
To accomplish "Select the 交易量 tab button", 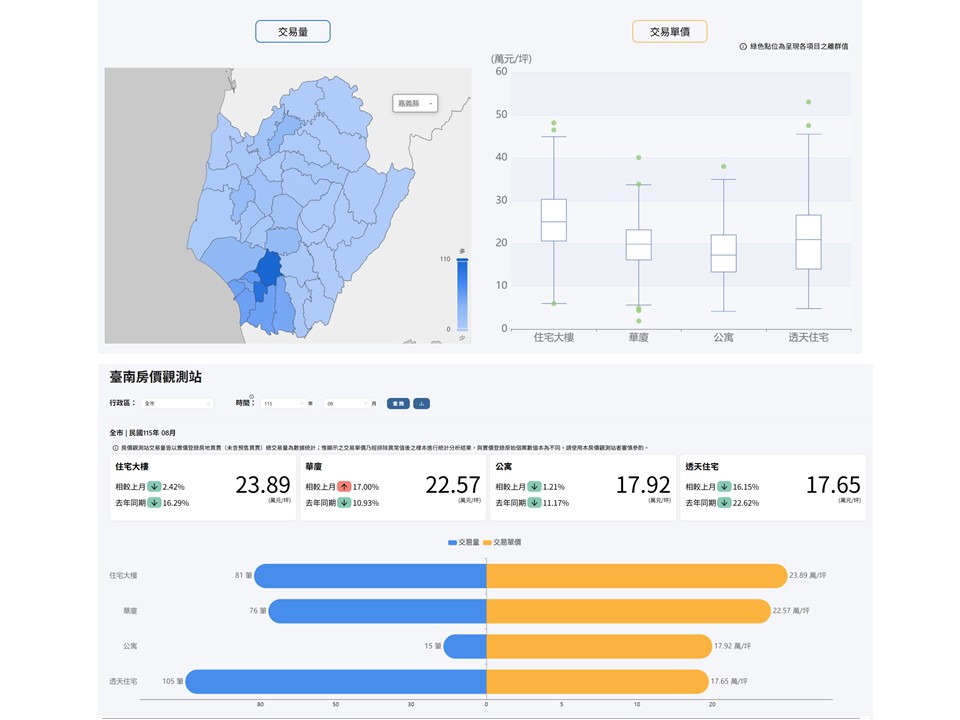I will coord(293,32).
